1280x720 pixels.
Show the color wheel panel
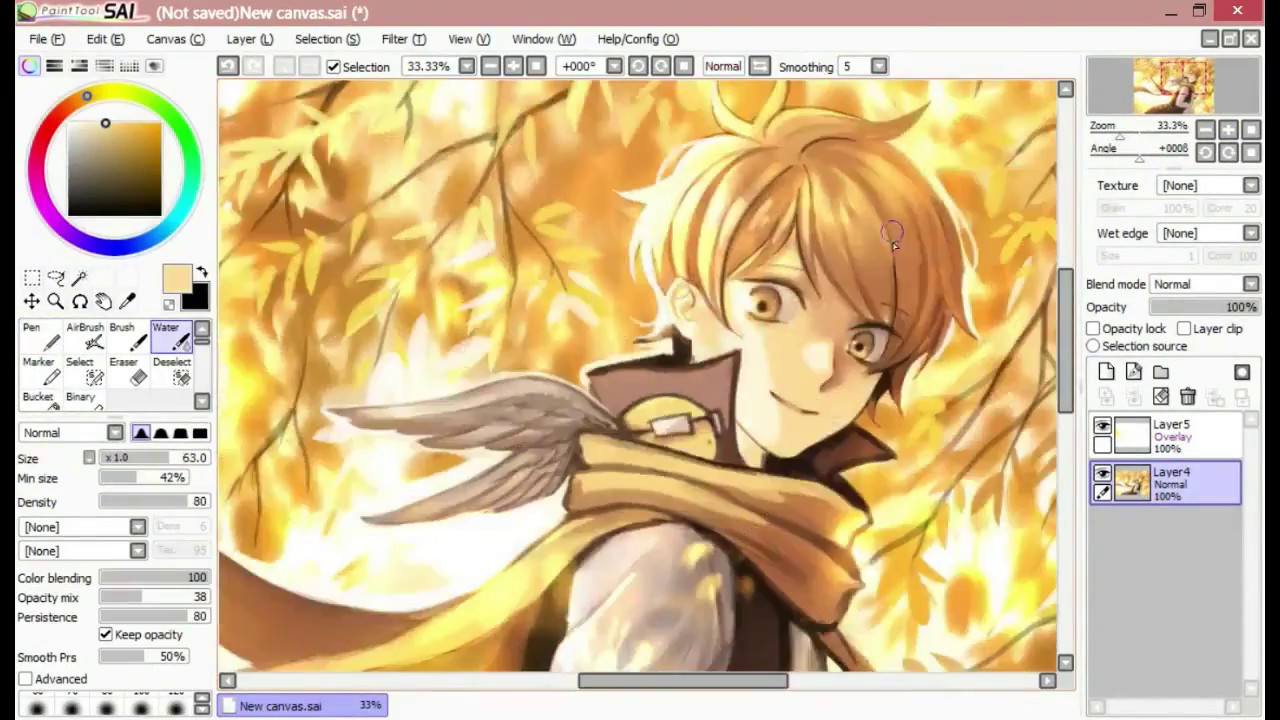(30, 66)
